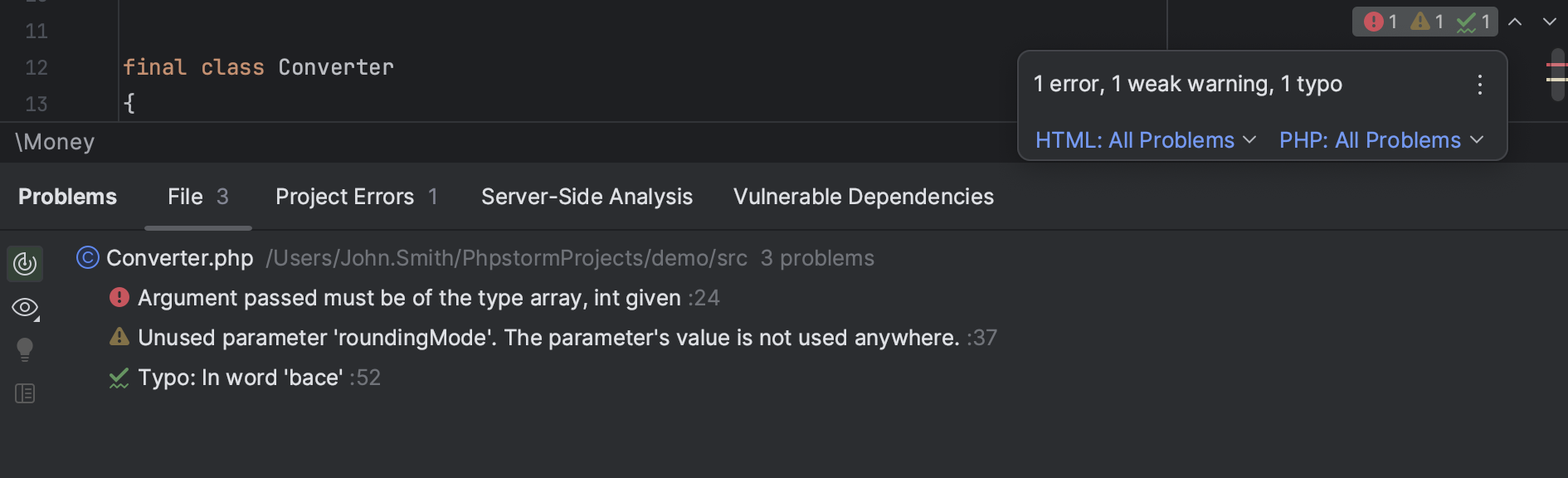
Task: Toggle the inspection highlighting button in sidebar
Action: coord(25,264)
